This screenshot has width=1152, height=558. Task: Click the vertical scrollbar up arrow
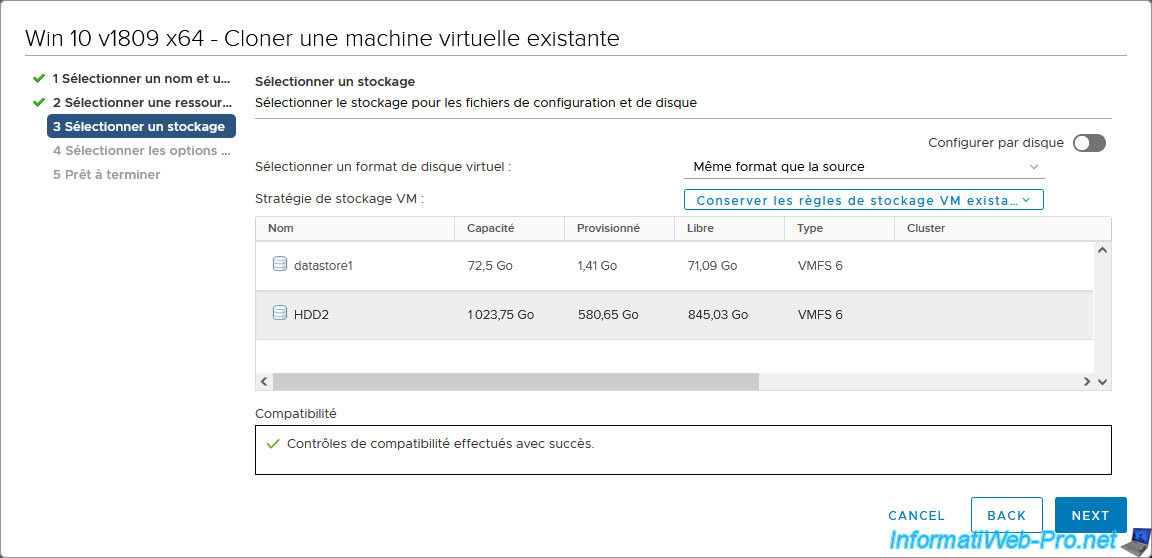pyautogui.click(x=1101, y=250)
